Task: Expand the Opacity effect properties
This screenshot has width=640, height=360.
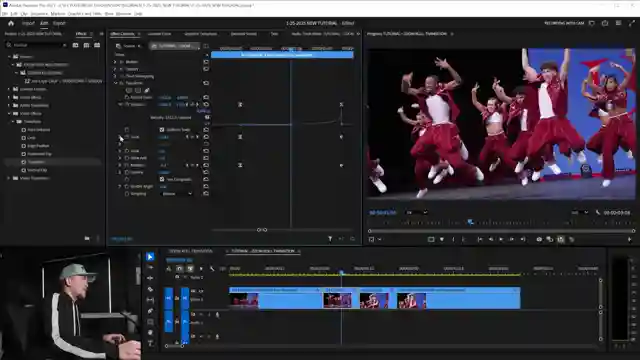Action: [115, 69]
